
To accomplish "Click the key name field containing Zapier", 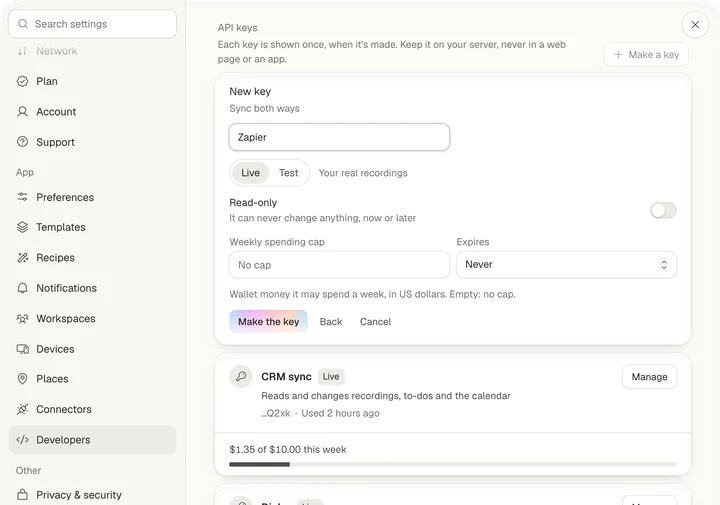I will point(339,137).
